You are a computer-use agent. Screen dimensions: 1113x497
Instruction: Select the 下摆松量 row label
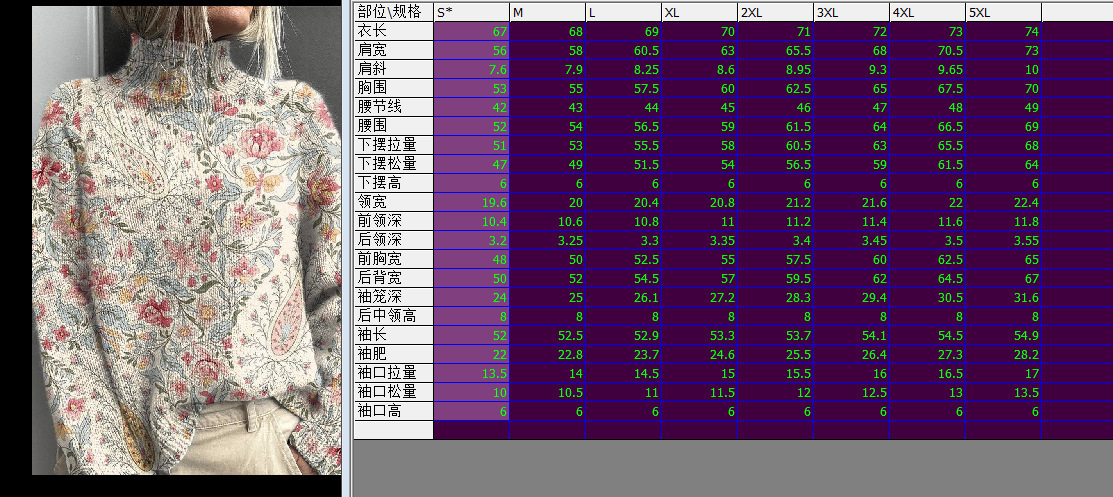coord(394,164)
